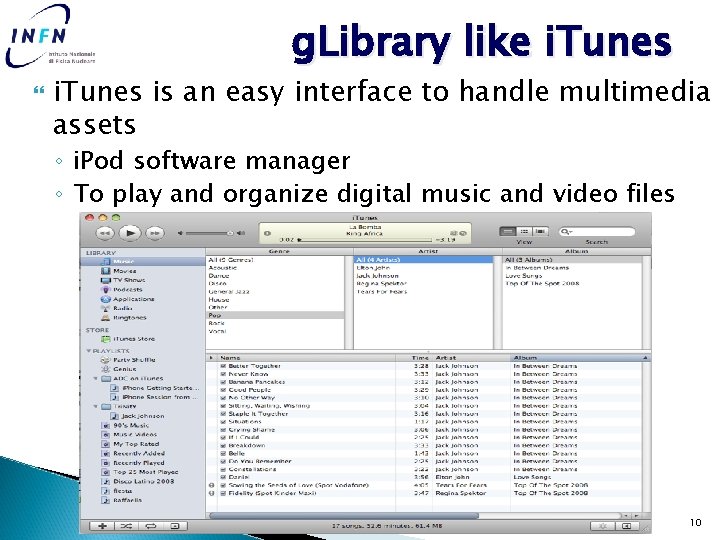Viewport: 720px width, 540px height.
Task: Toggle repeat in the bottom bar
Action: click(151, 526)
